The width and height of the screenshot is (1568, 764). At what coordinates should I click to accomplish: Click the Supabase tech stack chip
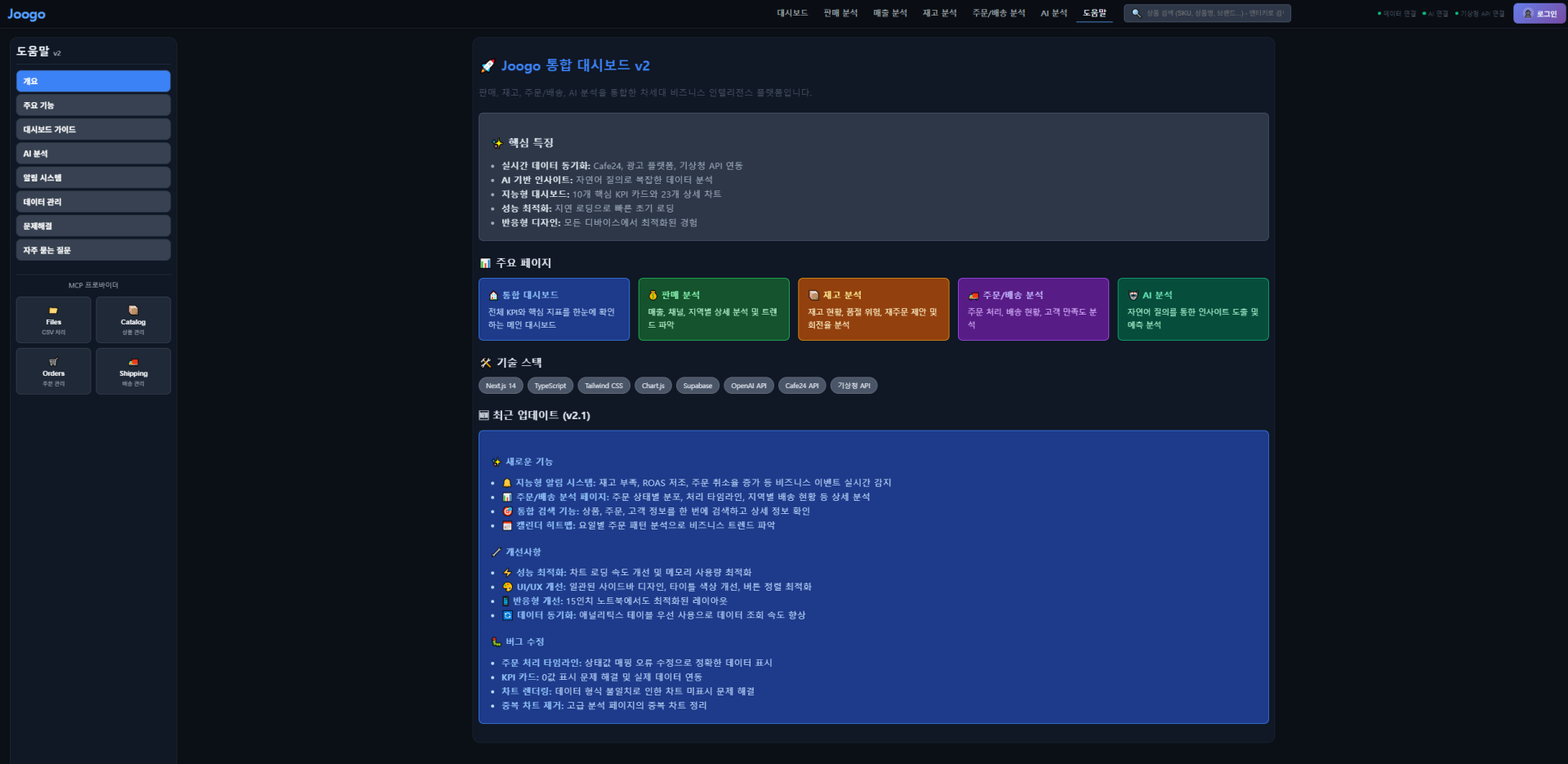click(x=697, y=386)
